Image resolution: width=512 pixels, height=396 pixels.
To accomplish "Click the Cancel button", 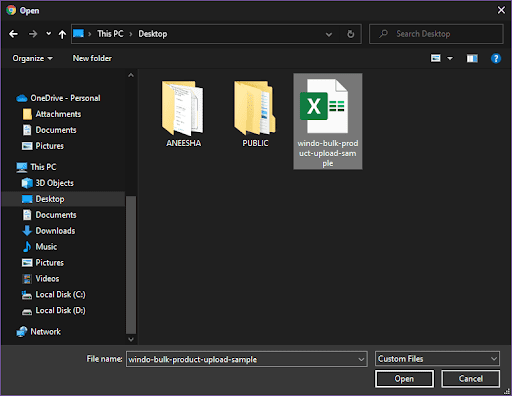I will tap(470, 379).
